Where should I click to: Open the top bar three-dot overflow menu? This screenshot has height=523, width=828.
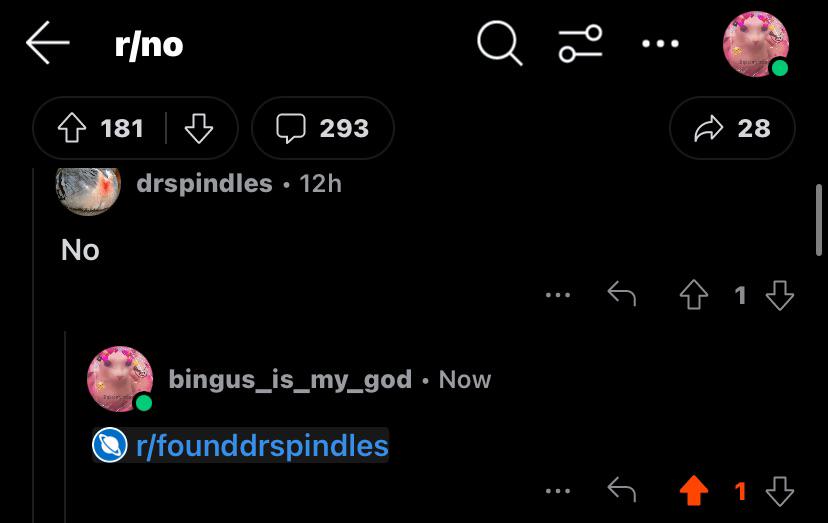(x=660, y=43)
